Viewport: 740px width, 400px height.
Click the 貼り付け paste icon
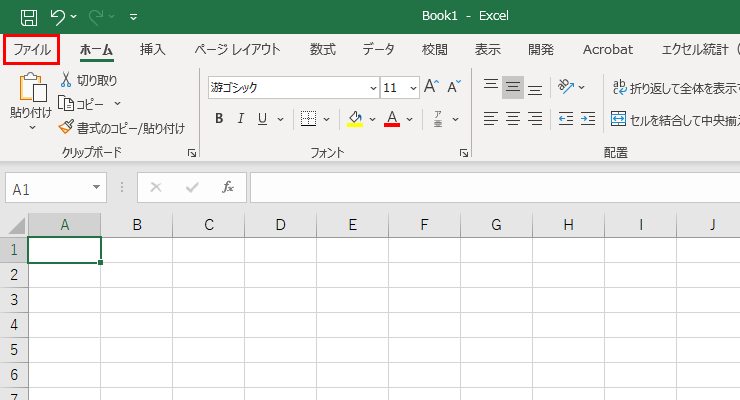[x=32, y=88]
